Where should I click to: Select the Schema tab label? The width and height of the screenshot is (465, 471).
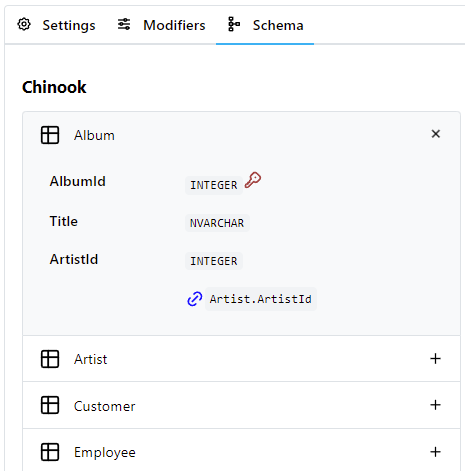(278, 25)
